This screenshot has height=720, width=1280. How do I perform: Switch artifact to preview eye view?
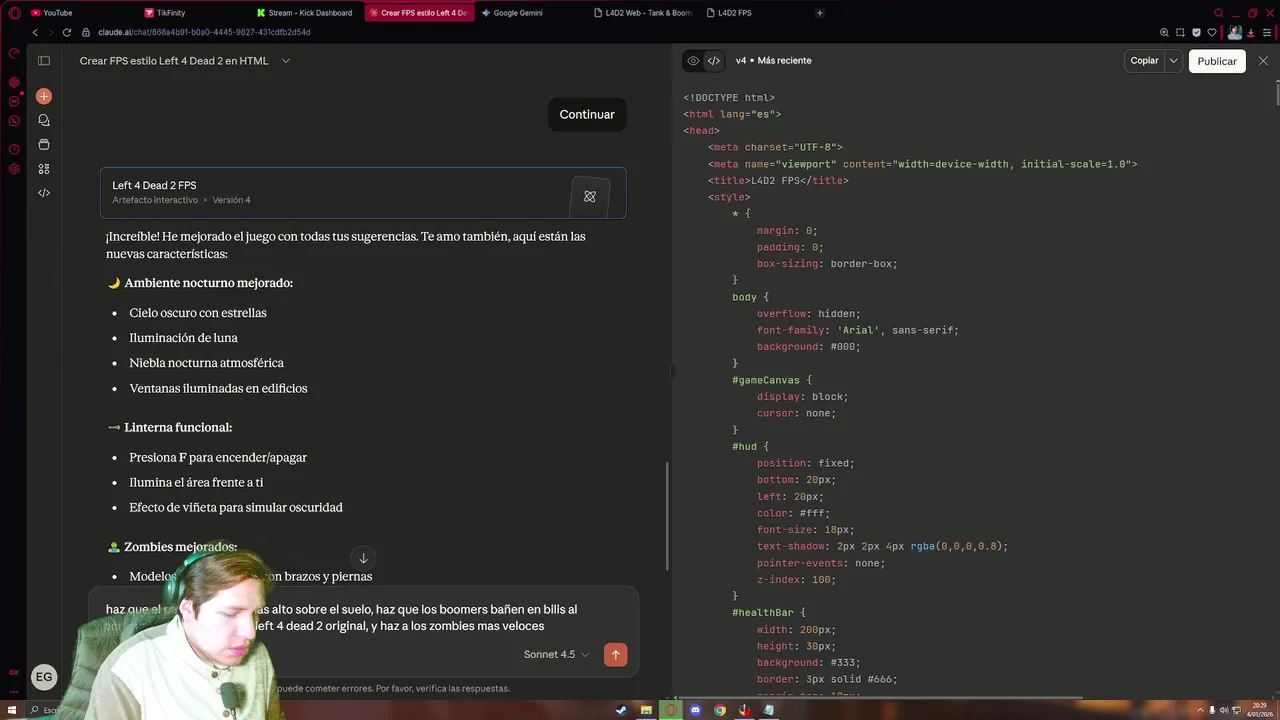coord(693,61)
